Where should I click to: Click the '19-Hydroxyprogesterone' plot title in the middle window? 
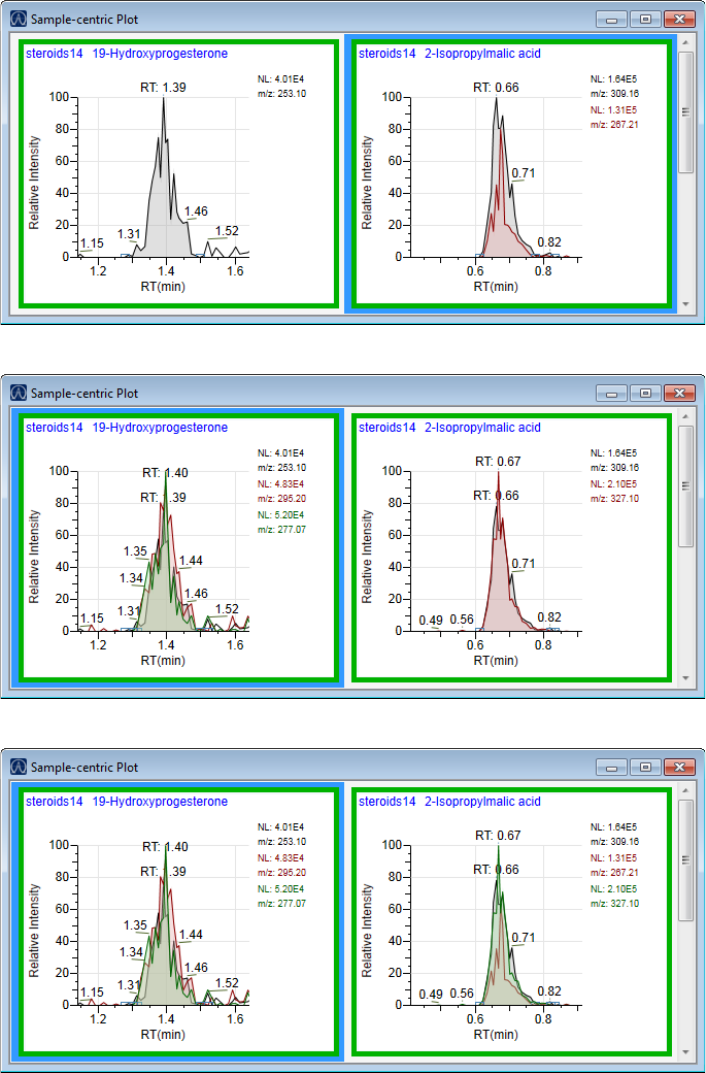coord(159,427)
